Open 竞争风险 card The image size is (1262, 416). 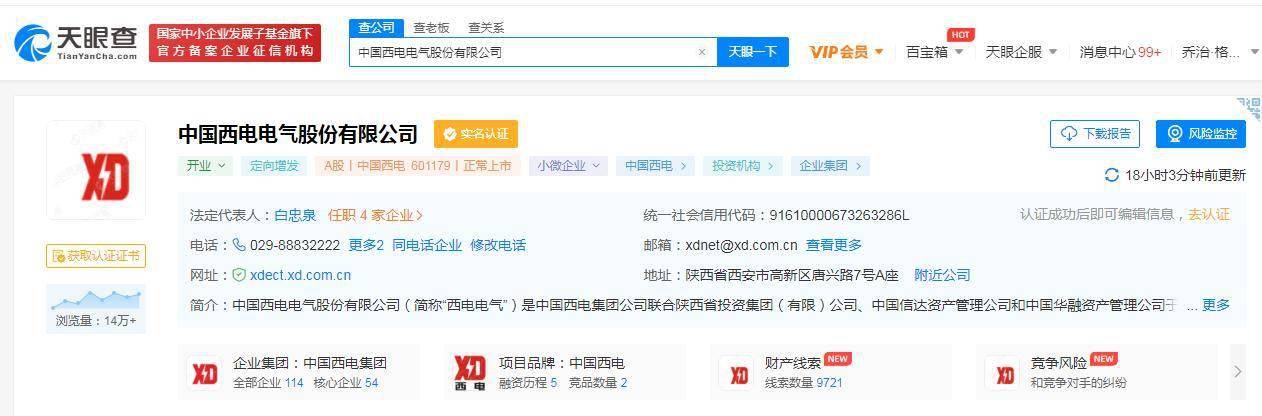point(1060,372)
